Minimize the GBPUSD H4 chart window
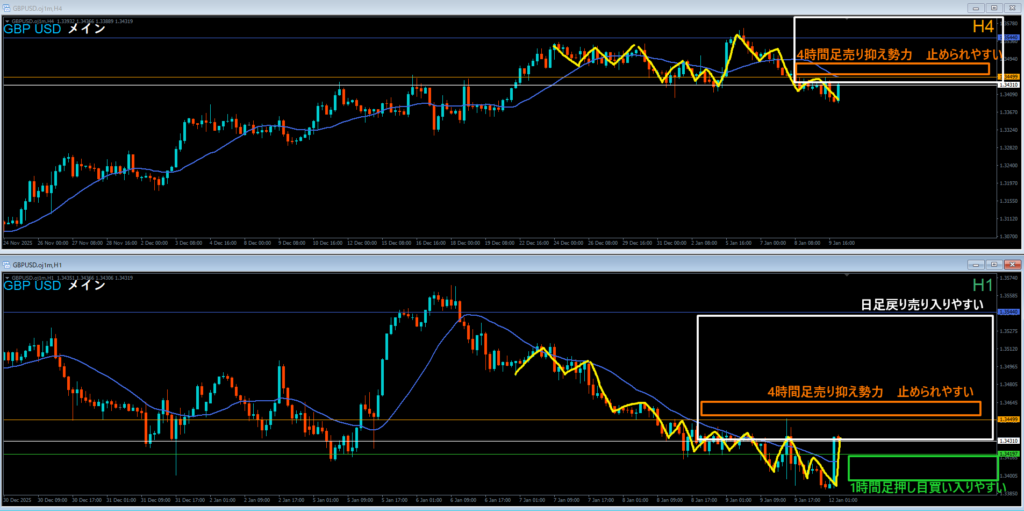1024x511 pixels. tap(977, 8)
